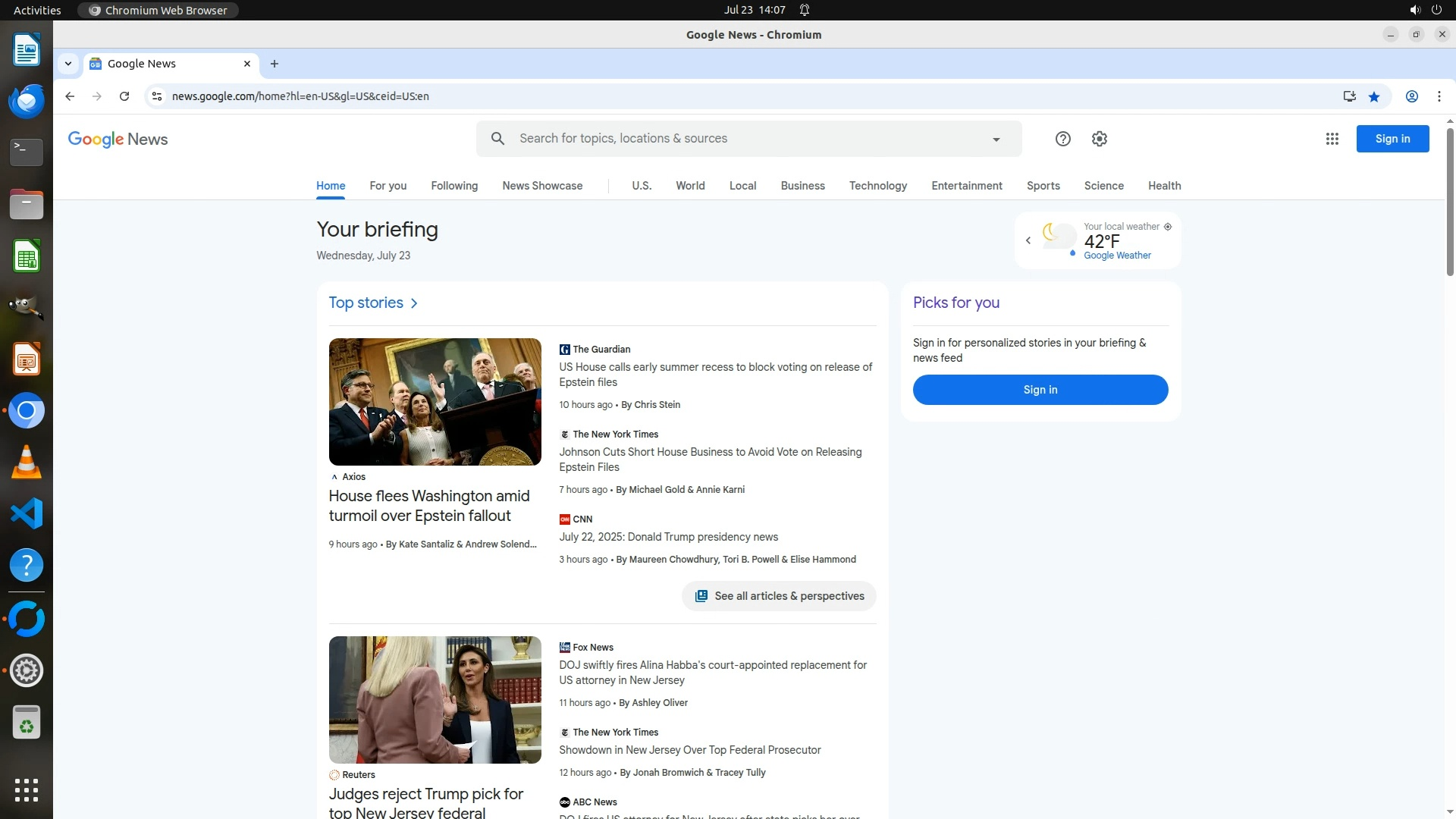Viewport: 1456px width, 819px height.
Task: Click the install app icon in address bar
Action: 1349,96
